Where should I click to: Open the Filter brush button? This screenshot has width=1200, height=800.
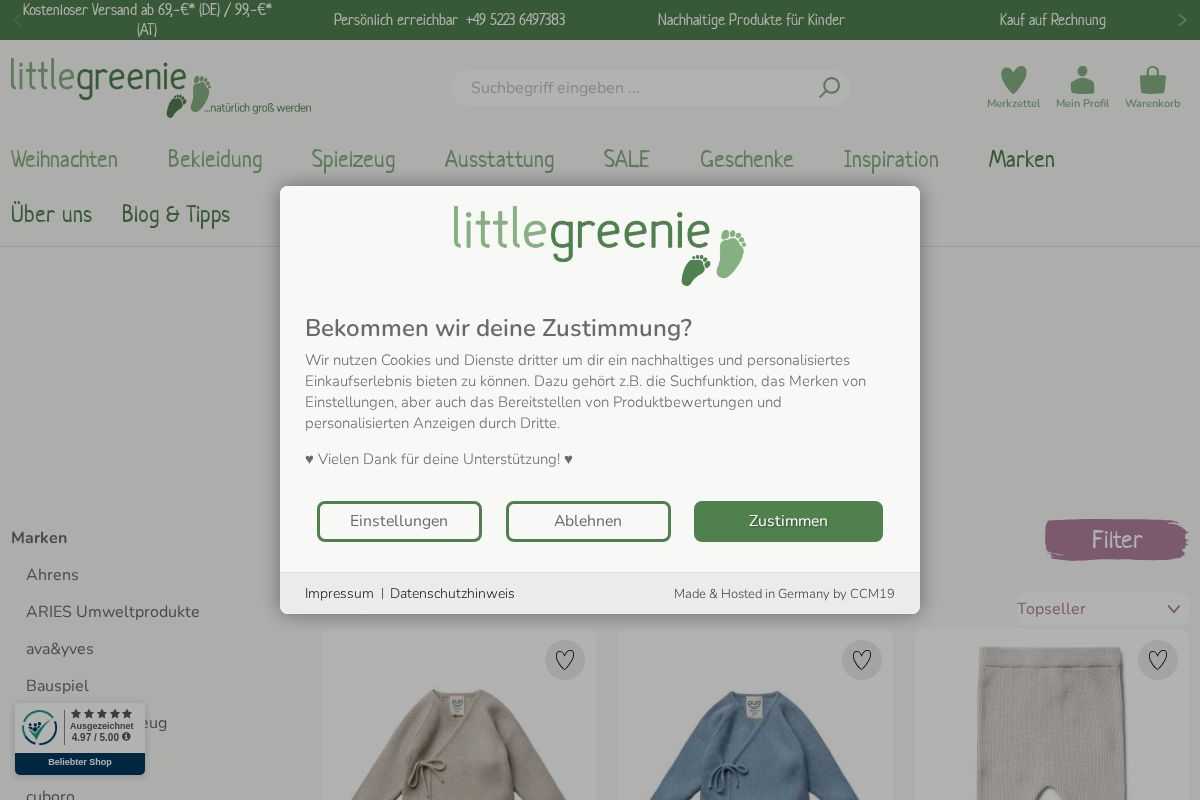pyautogui.click(x=1116, y=540)
